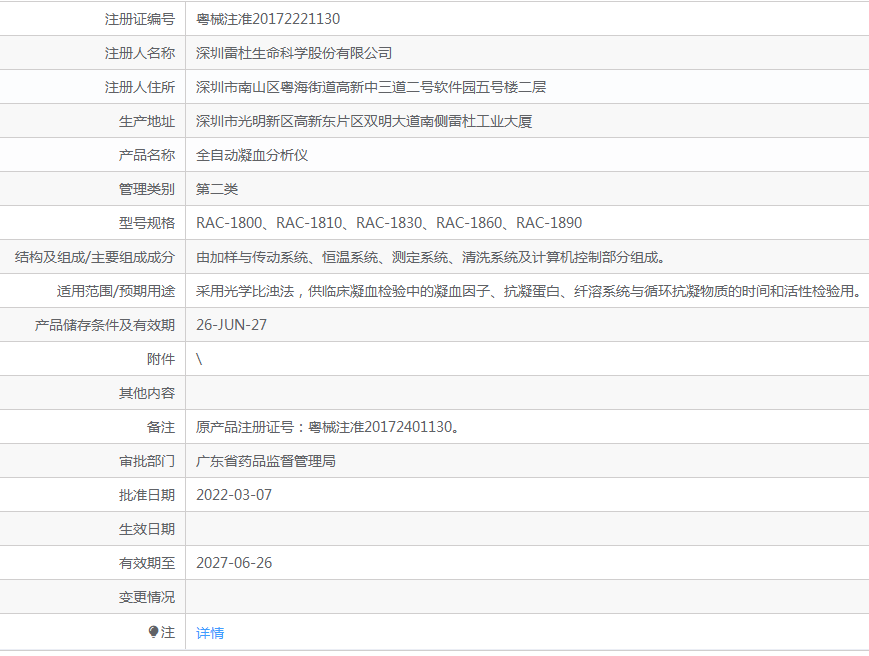Open the 详情 link in the 注 row
Screen dimensions: 869x656
point(210,633)
